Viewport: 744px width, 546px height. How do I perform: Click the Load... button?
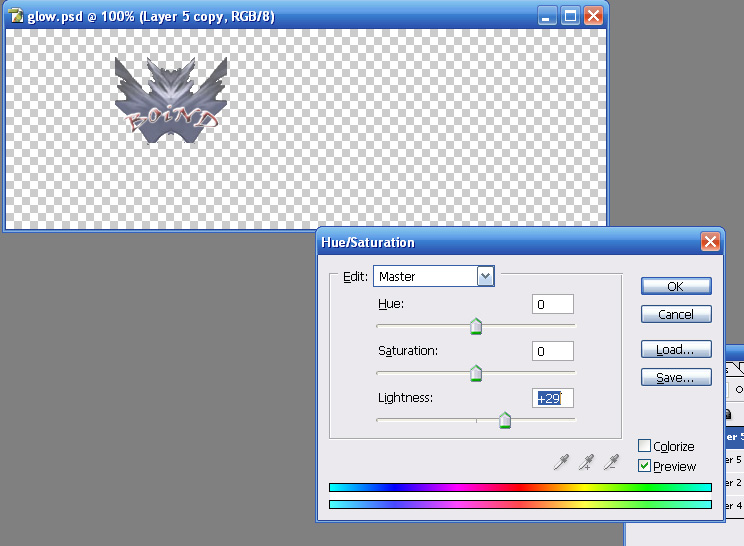point(676,350)
